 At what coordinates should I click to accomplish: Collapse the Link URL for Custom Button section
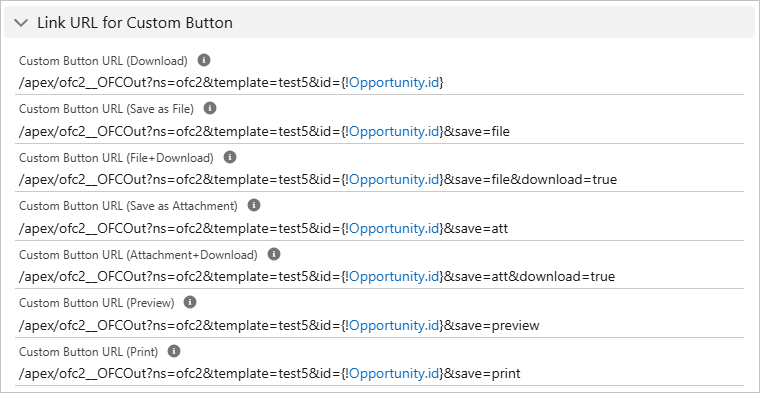coord(21,23)
